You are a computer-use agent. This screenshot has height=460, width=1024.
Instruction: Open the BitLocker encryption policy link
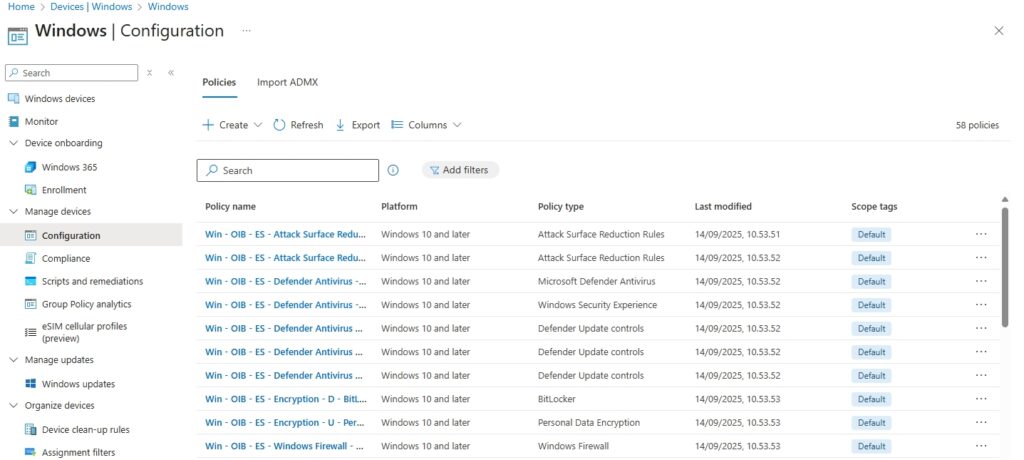click(x=284, y=399)
